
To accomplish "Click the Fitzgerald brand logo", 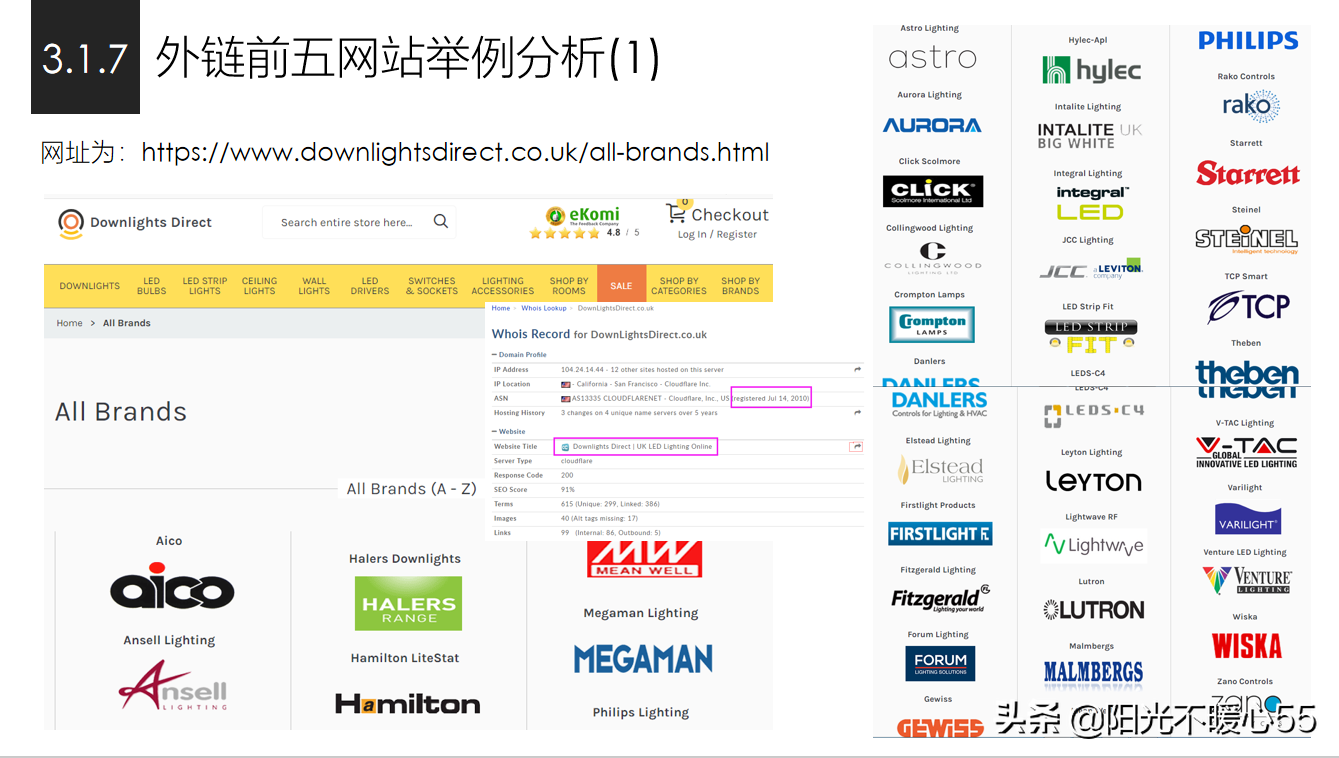I will tap(940, 598).
